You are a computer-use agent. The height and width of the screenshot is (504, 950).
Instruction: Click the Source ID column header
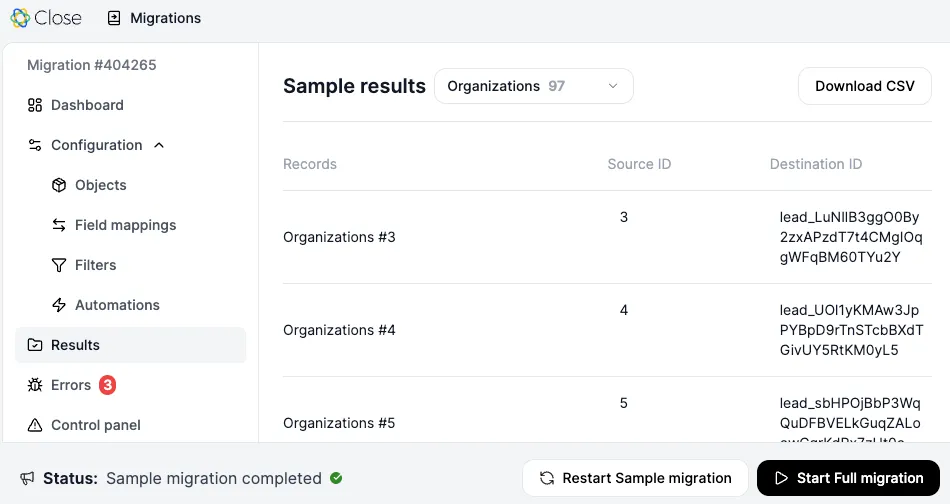click(639, 164)
